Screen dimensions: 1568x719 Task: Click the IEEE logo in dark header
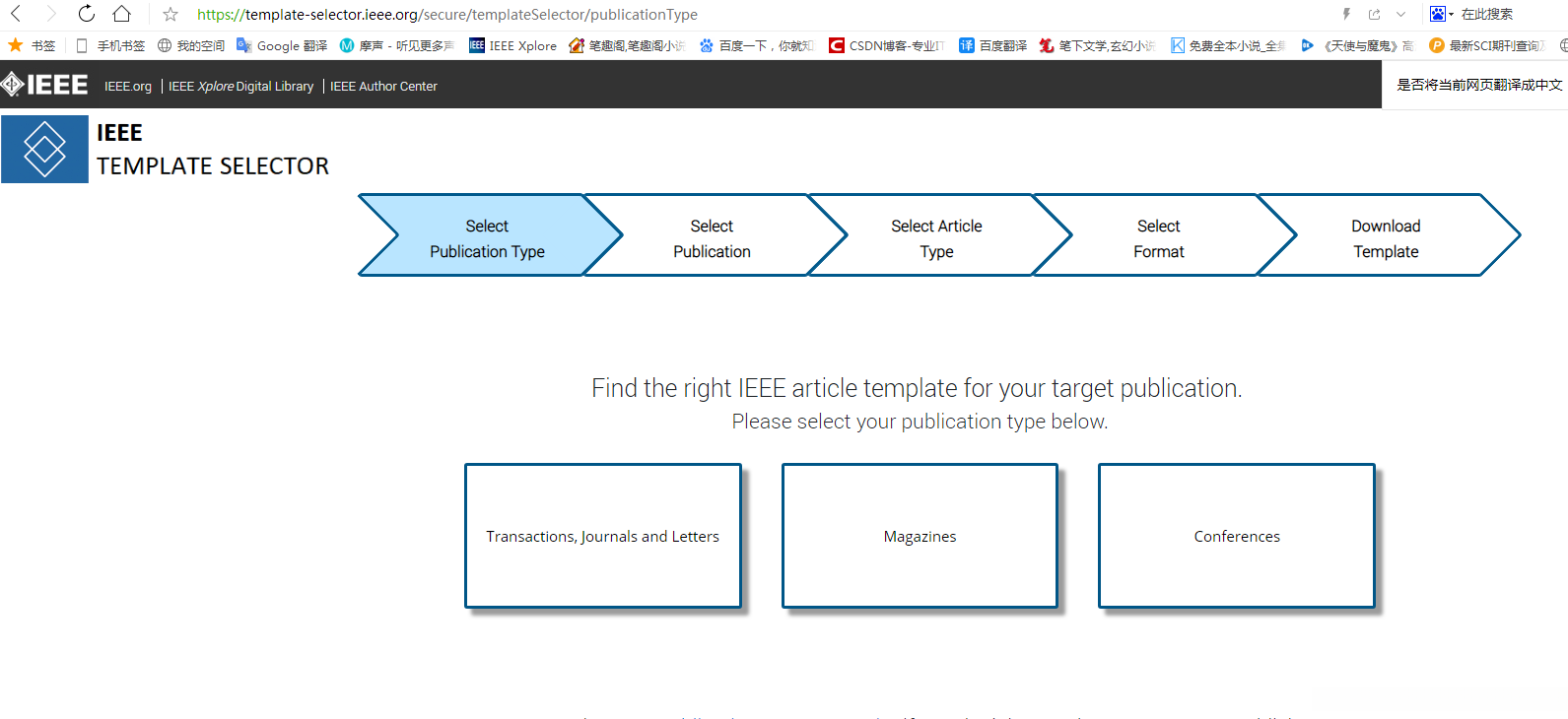click(44, 85)
